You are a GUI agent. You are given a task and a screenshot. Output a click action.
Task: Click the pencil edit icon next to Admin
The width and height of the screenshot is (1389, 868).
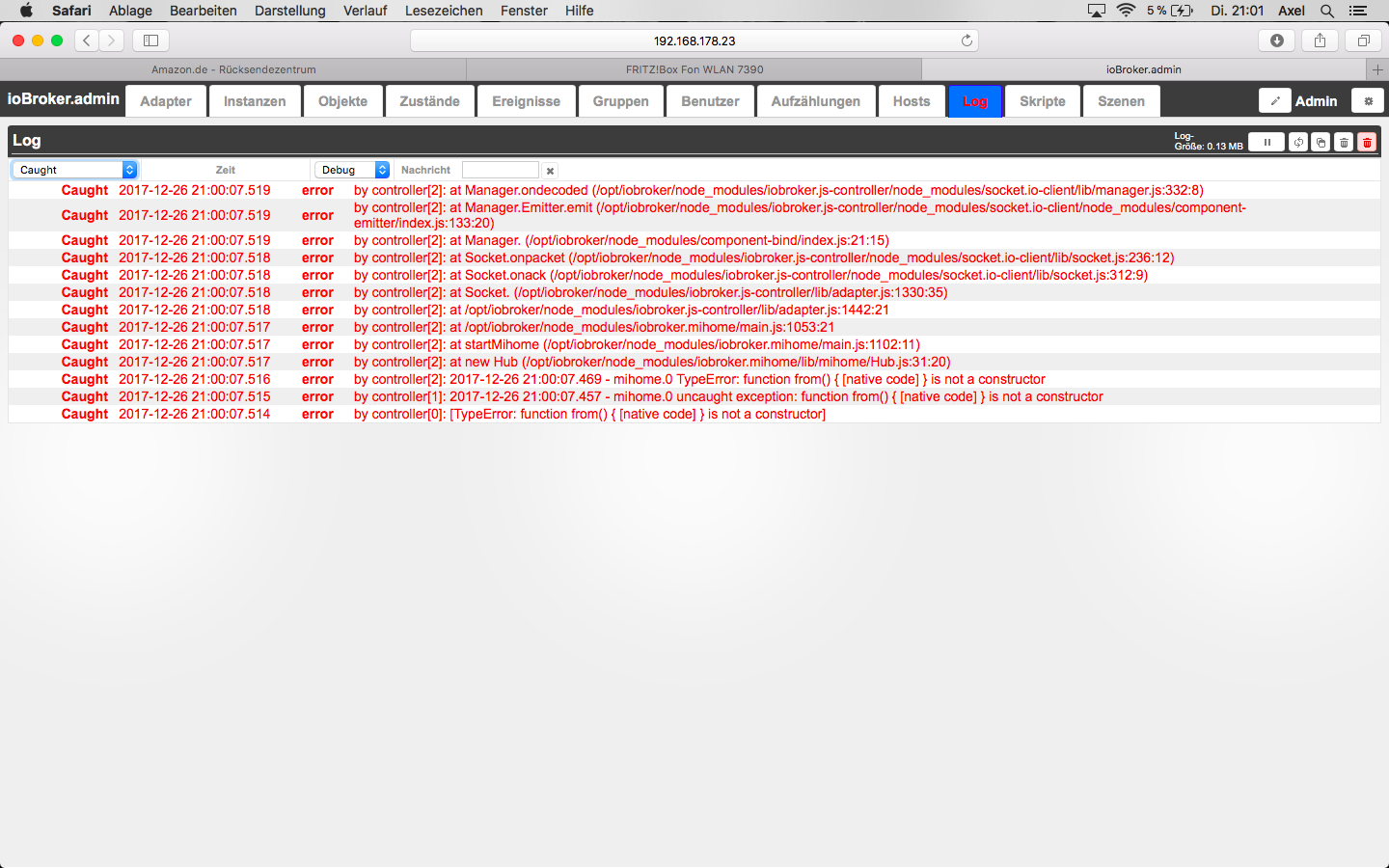(x=1275, y=101)
